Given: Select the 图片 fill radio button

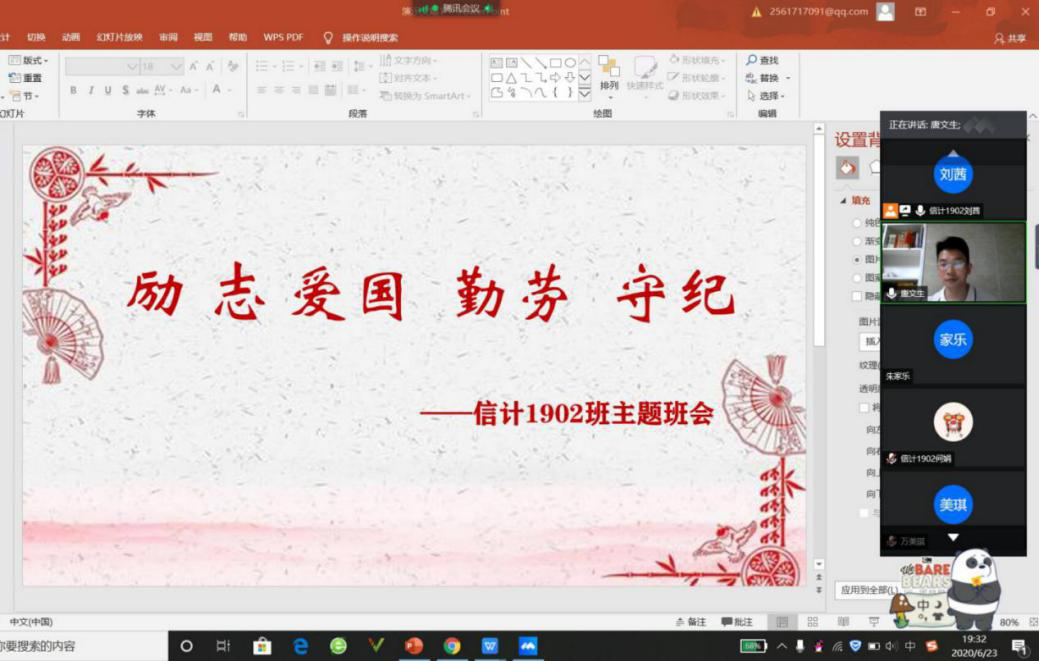Looking at the screenshot, I should click(857, 259).
